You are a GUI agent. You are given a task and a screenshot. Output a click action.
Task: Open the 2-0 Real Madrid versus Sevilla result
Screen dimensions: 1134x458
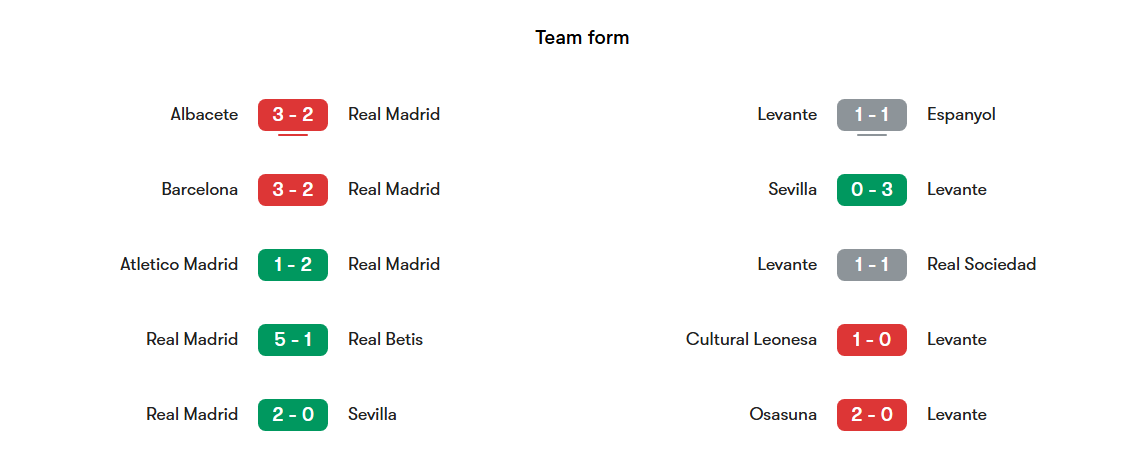tap(293, 415)
